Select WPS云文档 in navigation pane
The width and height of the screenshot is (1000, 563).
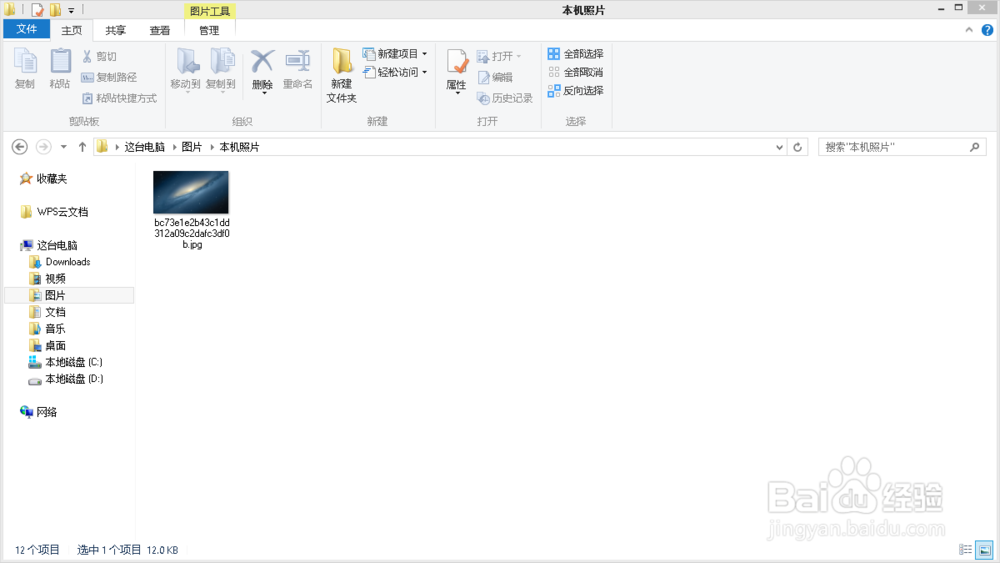tap(54, 212)
